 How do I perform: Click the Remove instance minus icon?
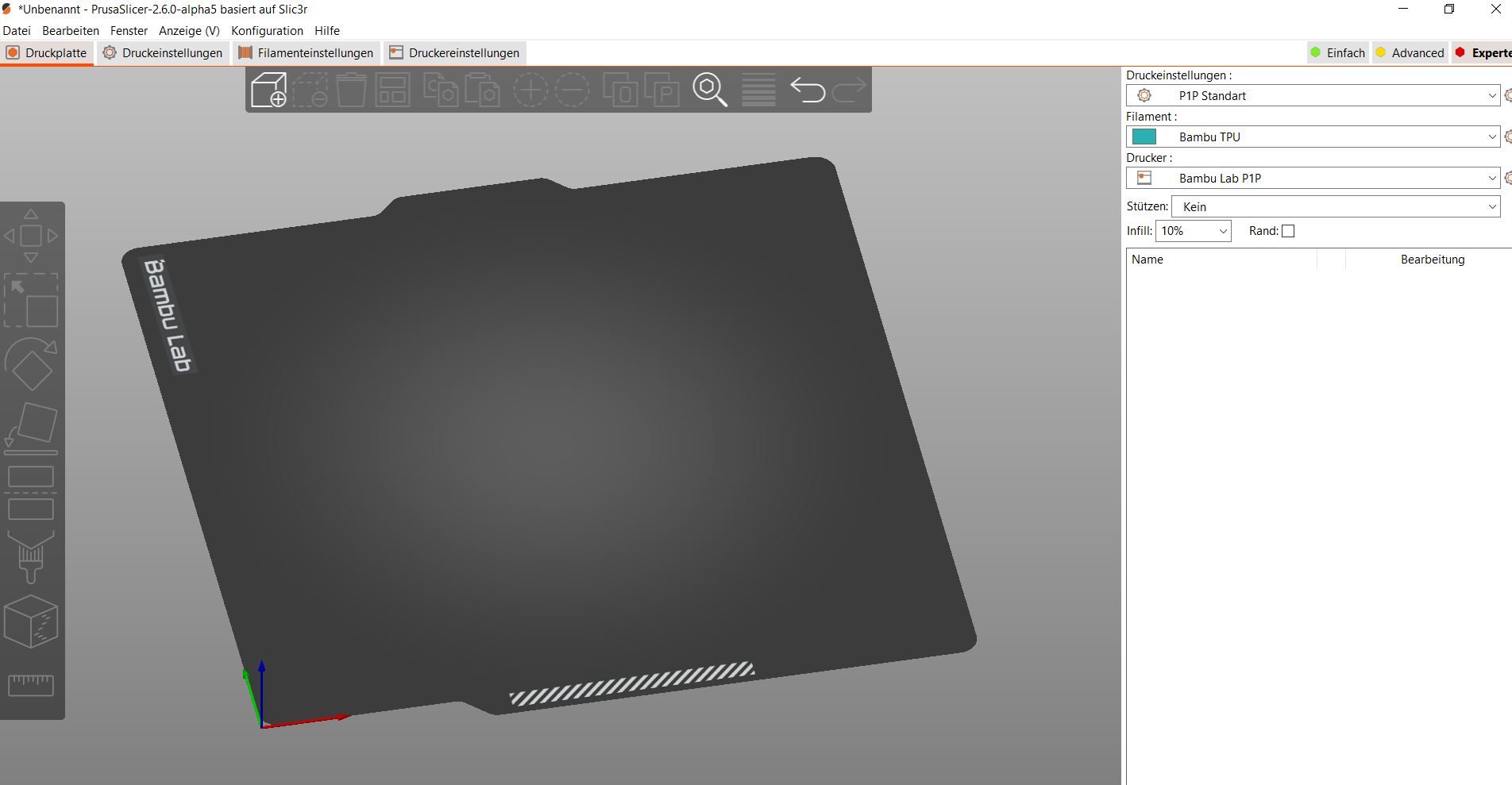click(572, 90)
